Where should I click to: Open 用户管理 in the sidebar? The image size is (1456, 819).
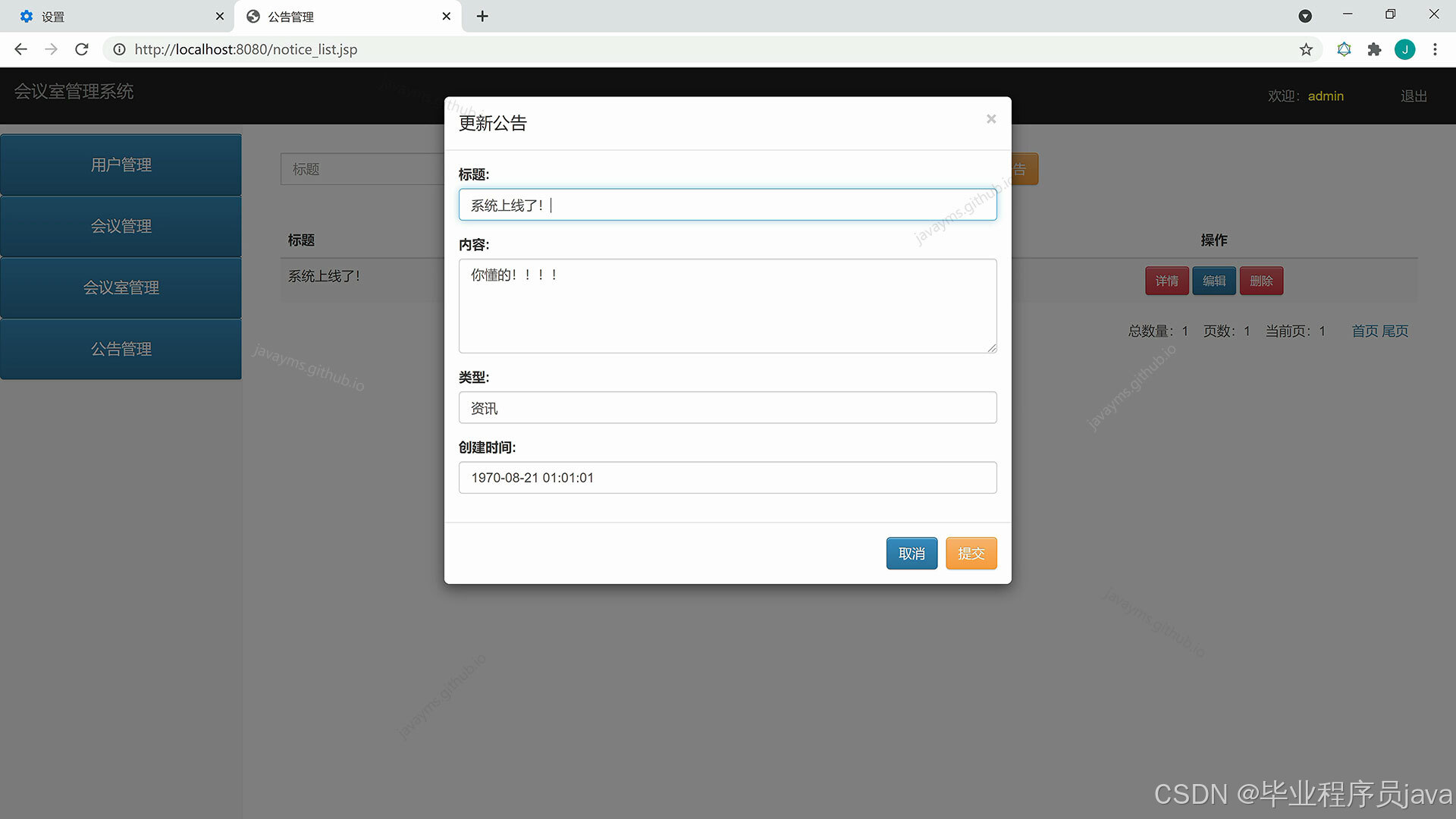121,165
